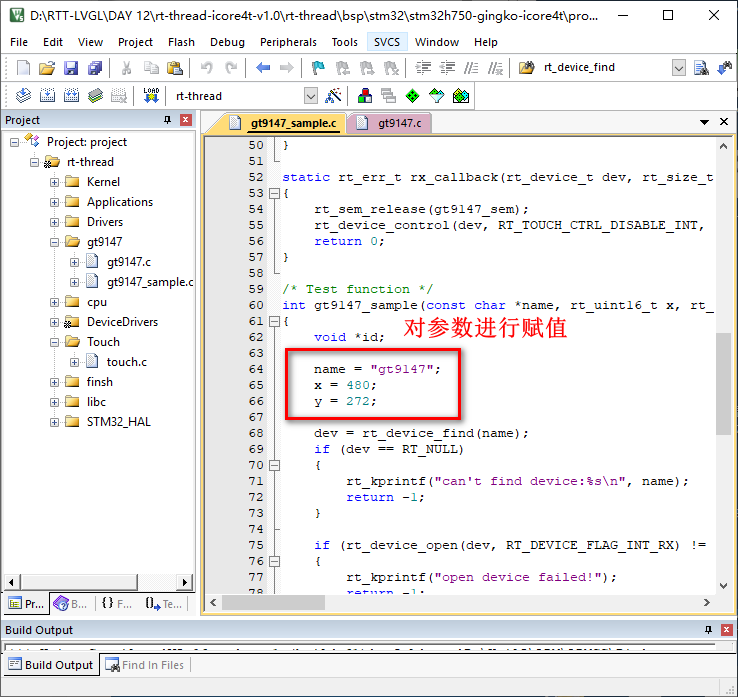
Task: Expand the Kernel group in project tree
Action: [x=55, y=182]
